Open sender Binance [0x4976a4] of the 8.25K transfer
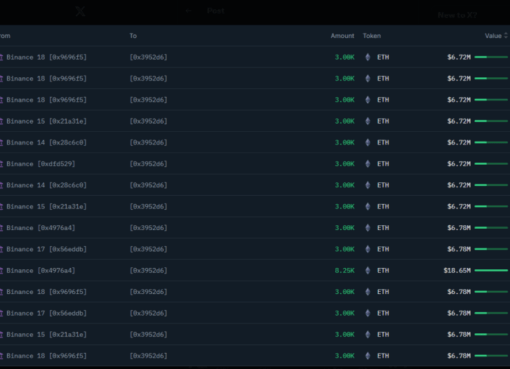510x369 pixels. pyautogui.click(x=41, y=270)
